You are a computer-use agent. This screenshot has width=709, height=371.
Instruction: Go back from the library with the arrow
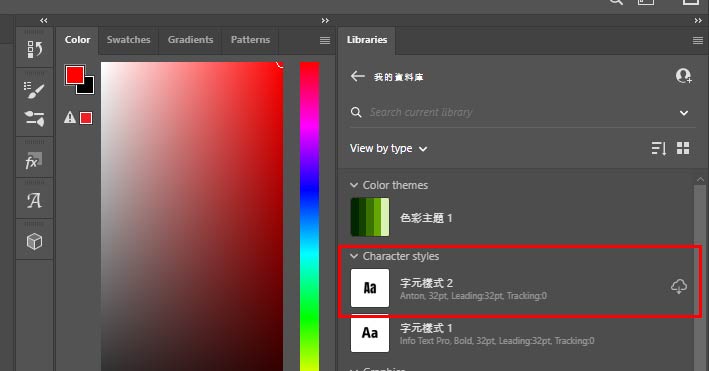click(357, 76)
